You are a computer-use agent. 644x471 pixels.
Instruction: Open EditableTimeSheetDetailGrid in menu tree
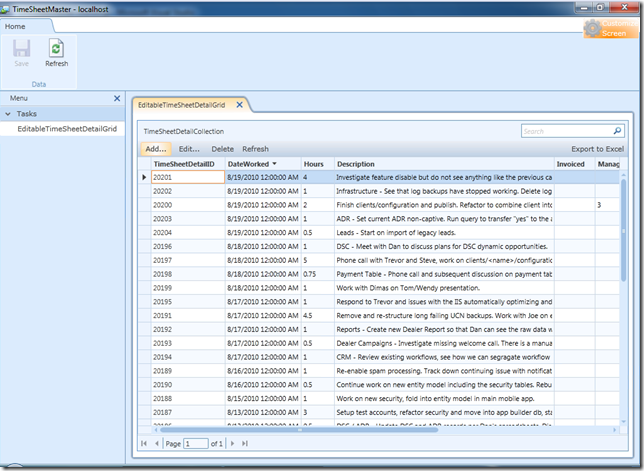coord(67,129)
